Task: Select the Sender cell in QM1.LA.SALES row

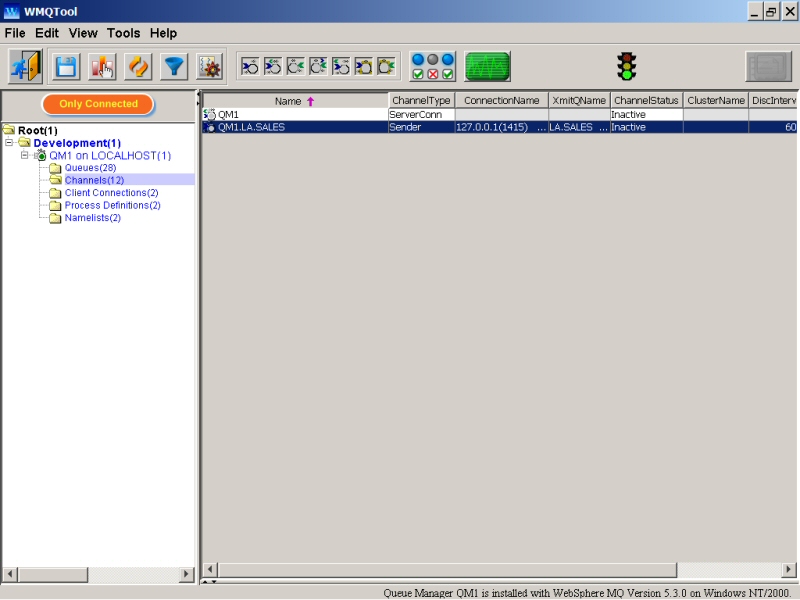Action: (421, 127)
